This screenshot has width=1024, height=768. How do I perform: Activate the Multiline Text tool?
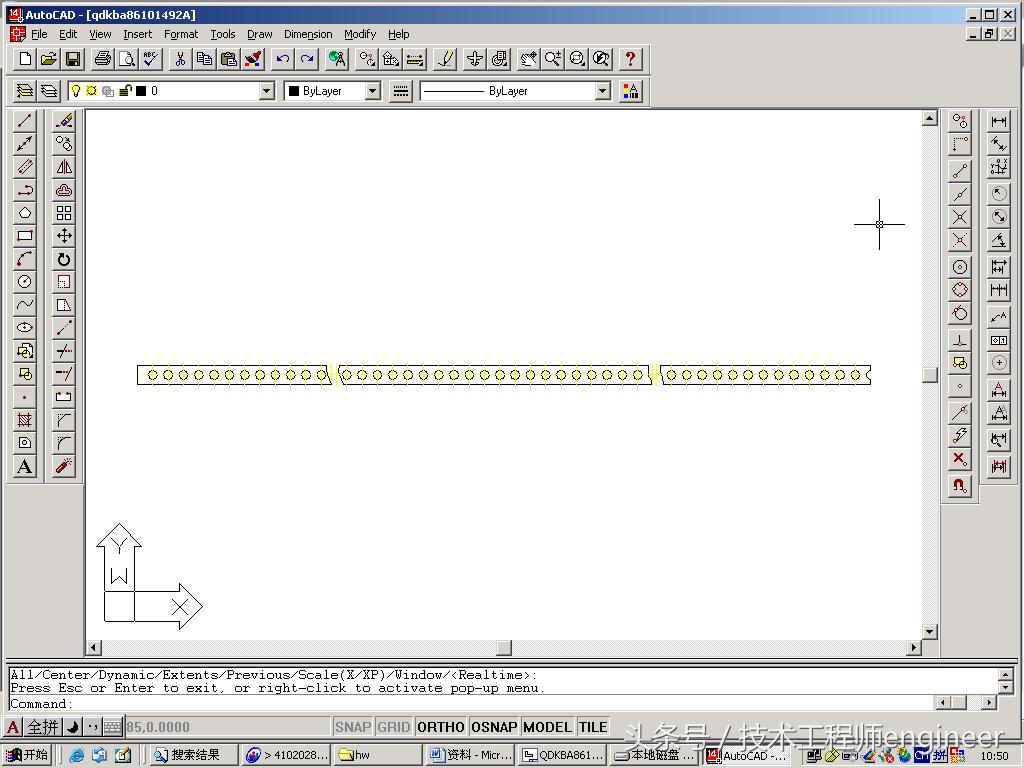(25, 467)
